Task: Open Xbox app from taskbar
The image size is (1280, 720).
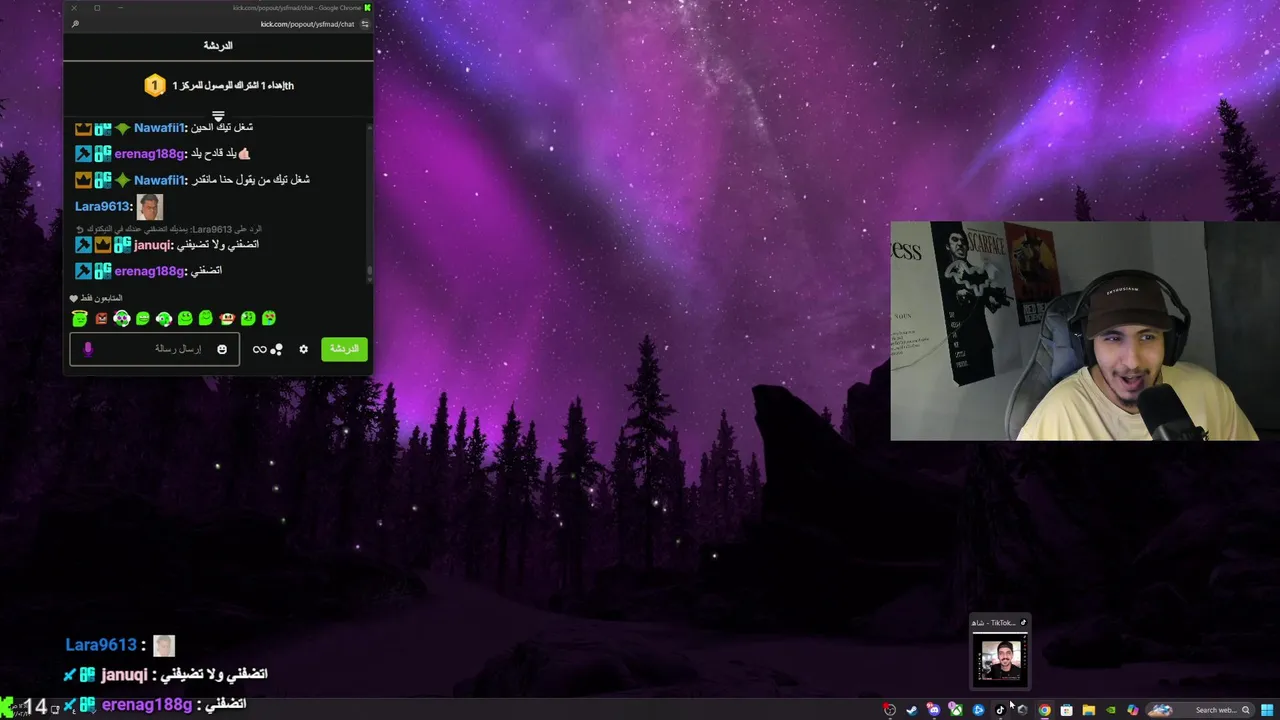Action: (956, 710)
